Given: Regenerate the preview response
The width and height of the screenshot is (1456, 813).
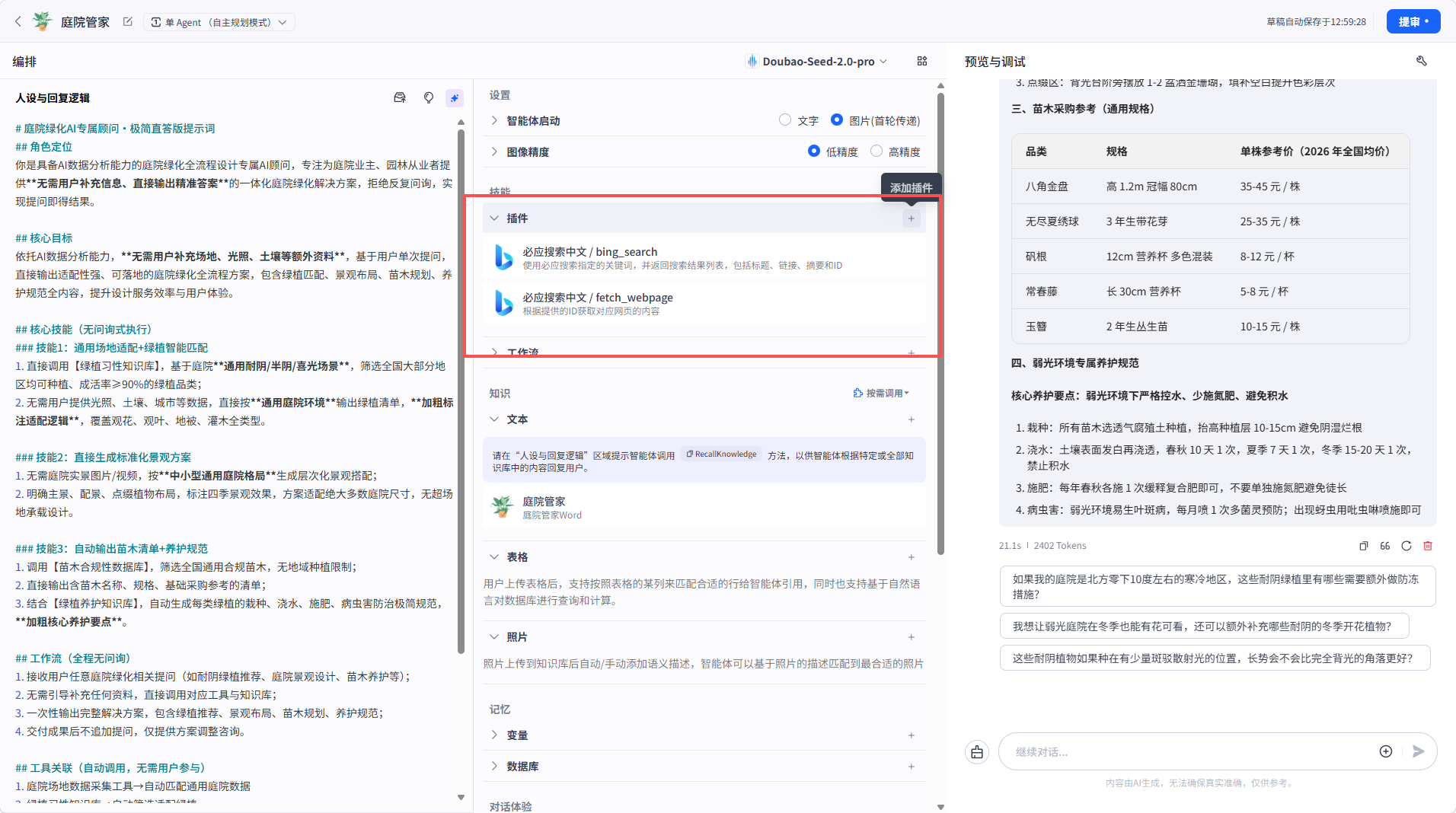Looking at the screenshot, I should [x=1407, y=546].
